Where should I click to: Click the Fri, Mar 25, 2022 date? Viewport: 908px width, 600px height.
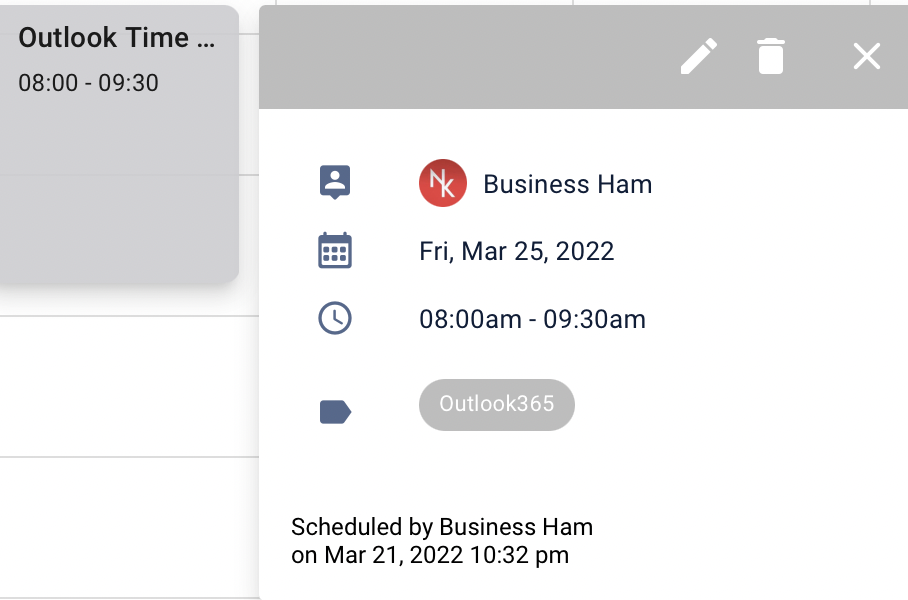pyautogui.click(x=517, y=251)
